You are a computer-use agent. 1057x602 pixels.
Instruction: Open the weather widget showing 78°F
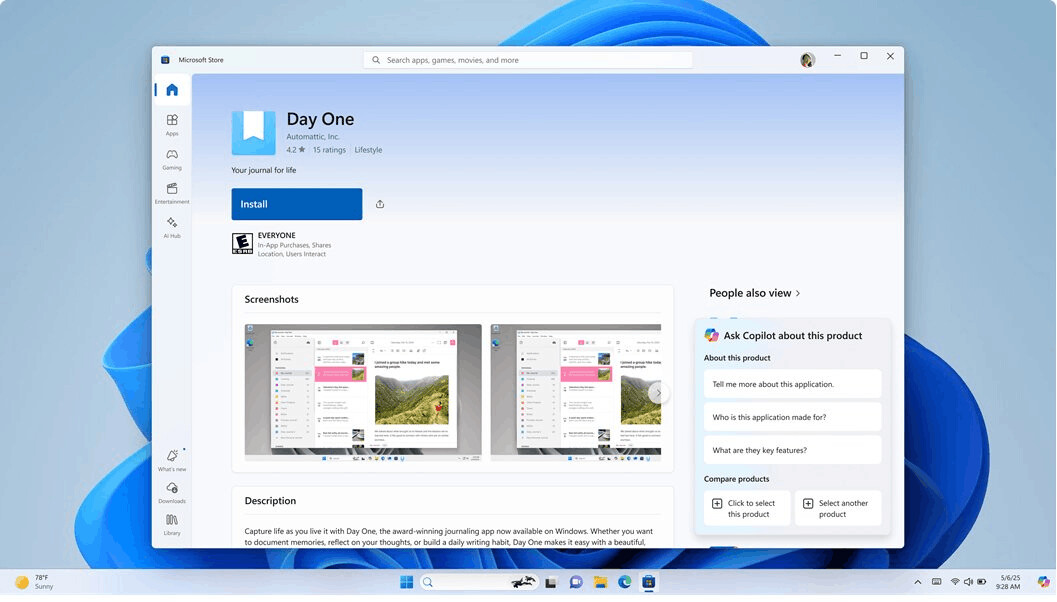point(35,582)
